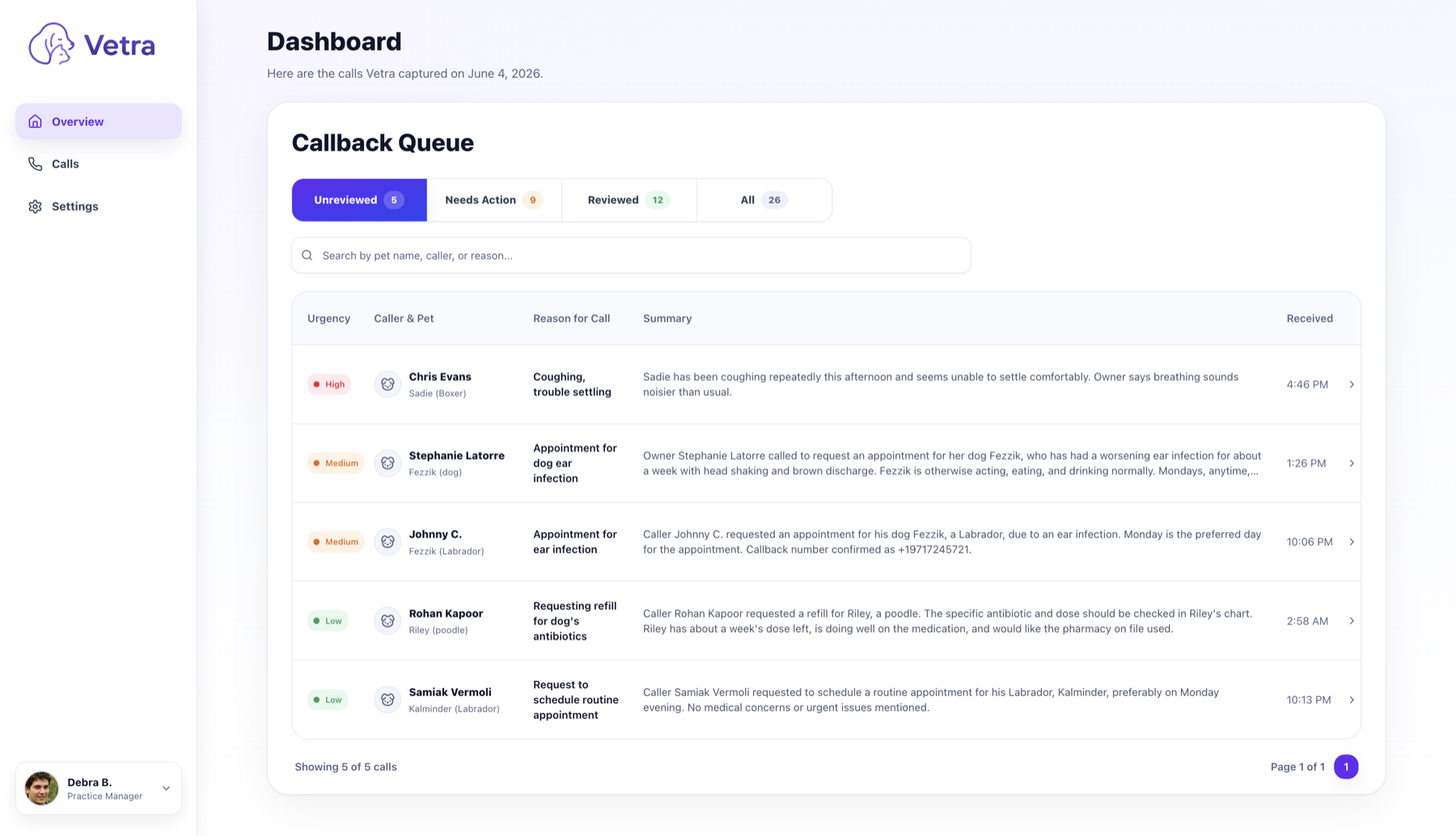The height and width of the screenshot is (836, 1456).
Task: Click Johnny C. pet avatar icon
Action: click(387, 542)
